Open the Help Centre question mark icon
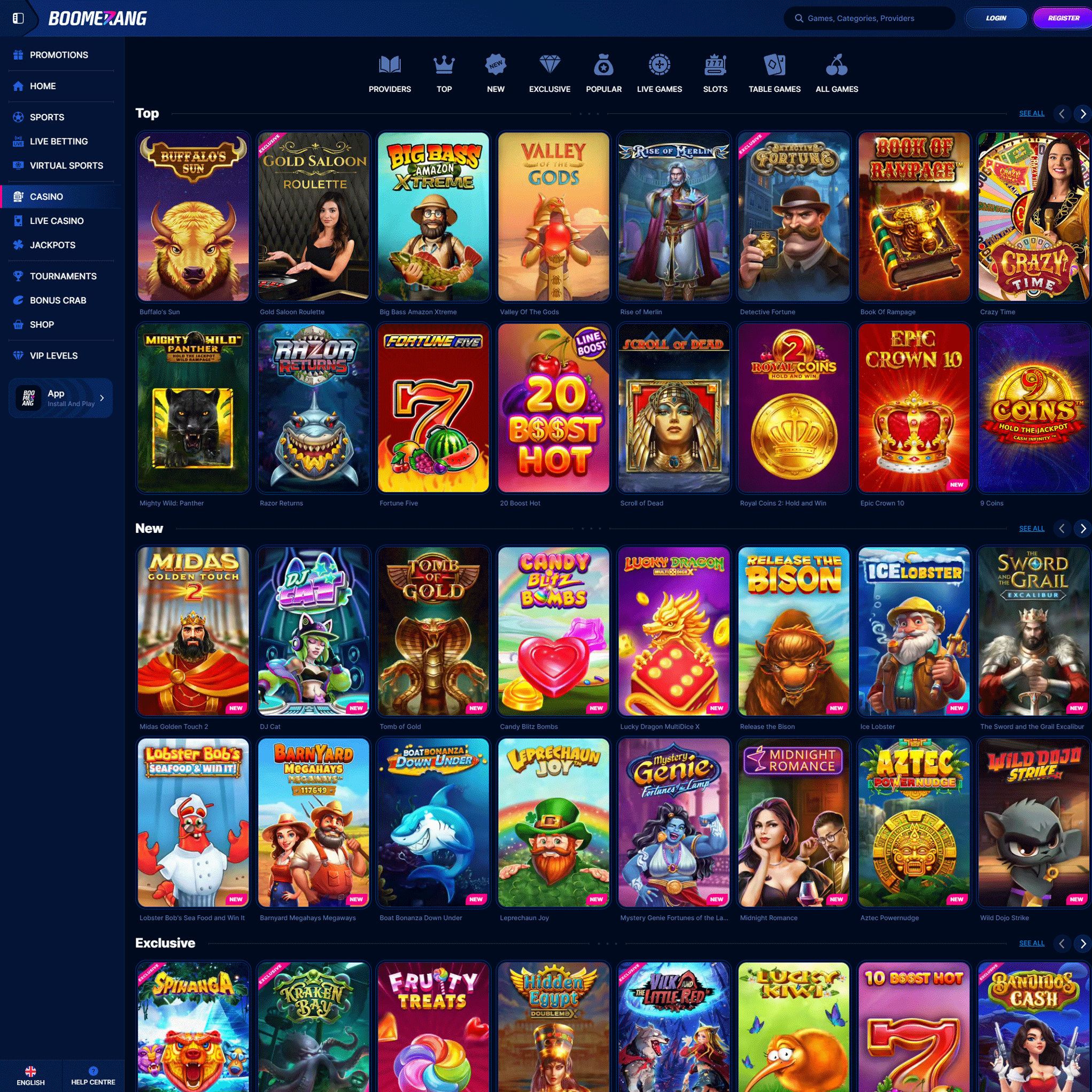Image resolution: width=1092 pixels, height=1092 pixels. click(x=93, y=1071)
